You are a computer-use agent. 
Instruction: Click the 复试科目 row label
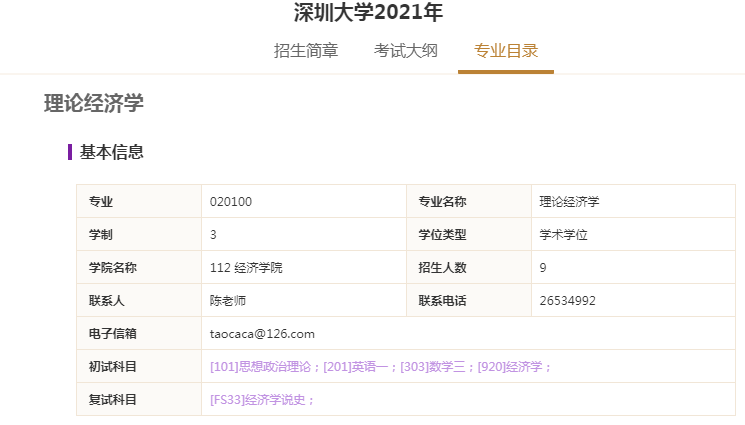point(113,400)
